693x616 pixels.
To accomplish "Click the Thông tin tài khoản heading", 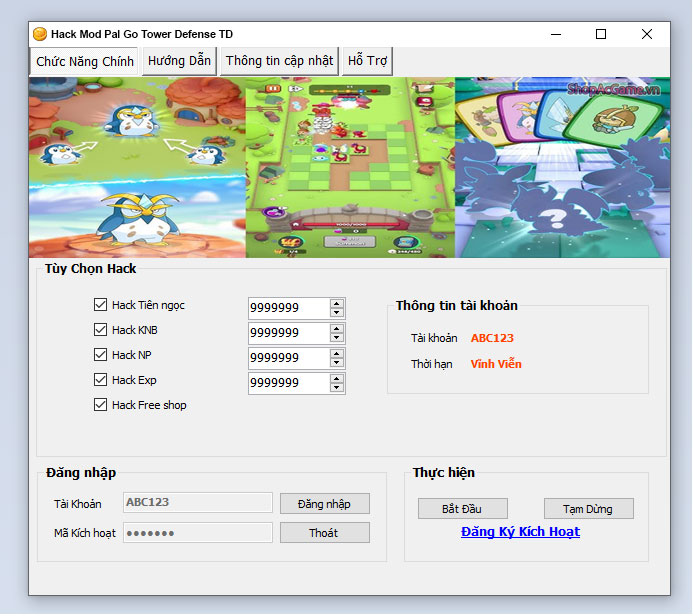I will pyautogui.click(x=457, y=305).
